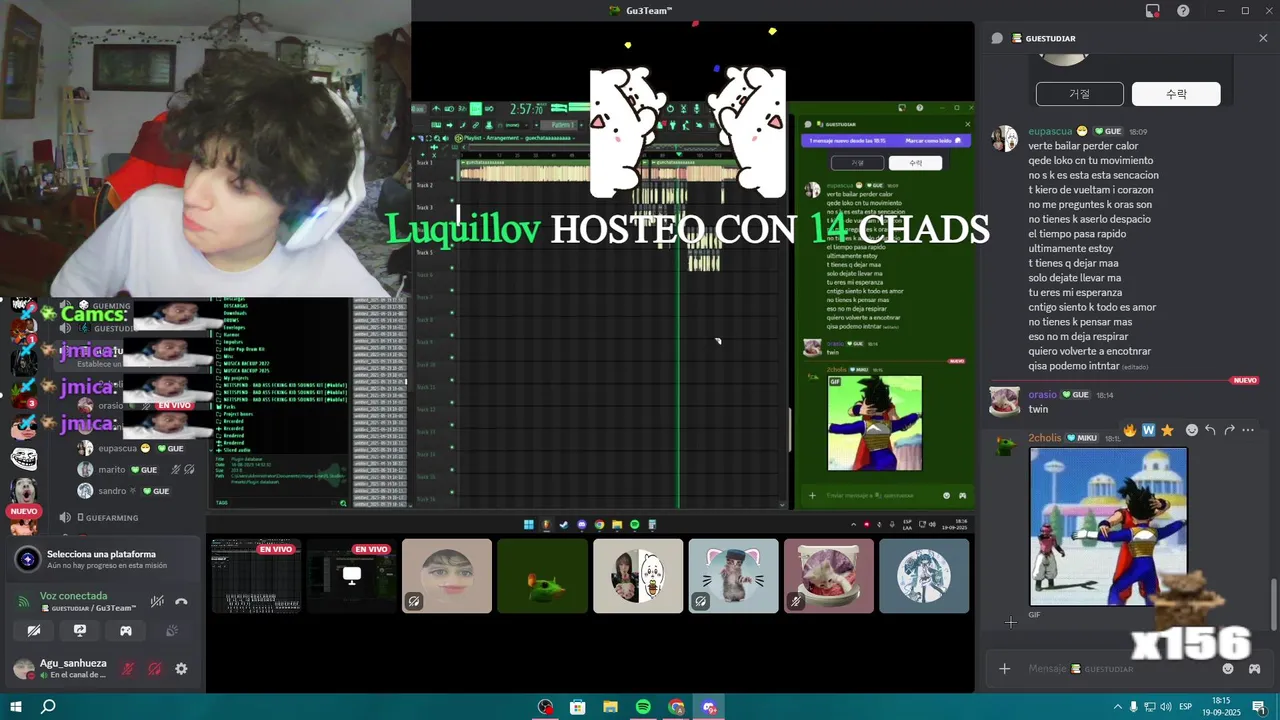Open Discord user settings gear

click(x=181, y=669)
